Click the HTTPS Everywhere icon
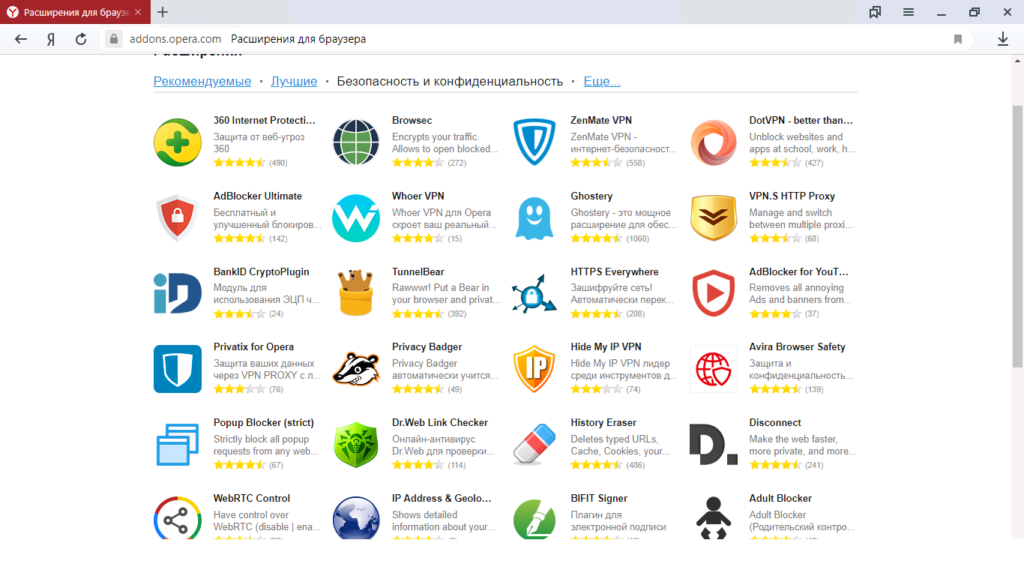This screenshot has height=576, width=1024. [534, 293]
